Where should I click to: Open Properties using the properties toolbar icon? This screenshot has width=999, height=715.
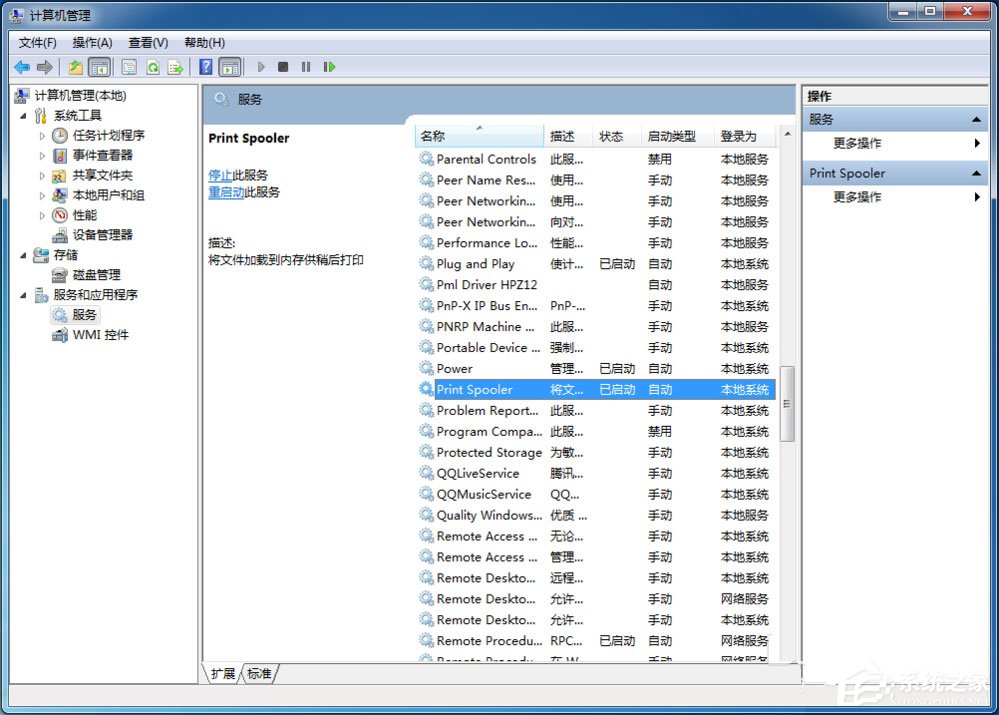pyautogui.click(x=128, y=67)
